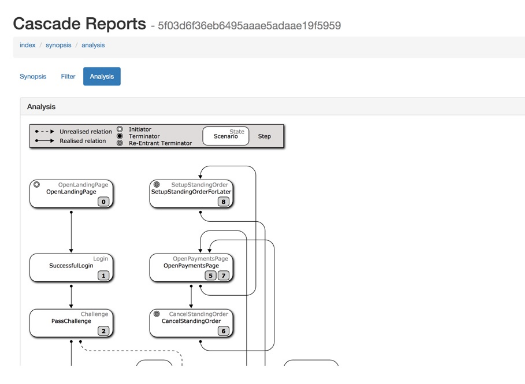Click the Challenge state label

pyautogui.click(x=94, y=314)
